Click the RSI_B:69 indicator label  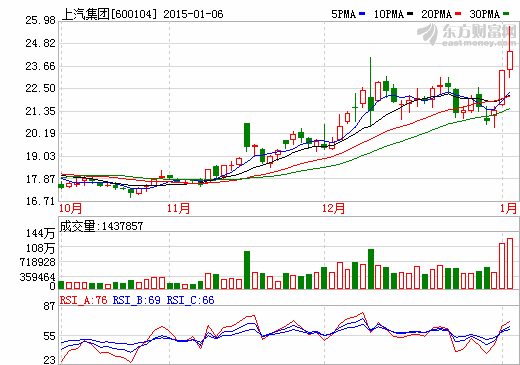click(136, 300)
